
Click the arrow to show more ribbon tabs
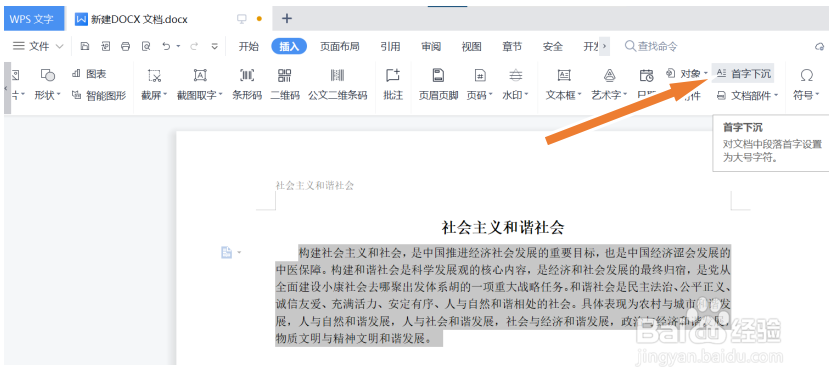click(604, 47)
